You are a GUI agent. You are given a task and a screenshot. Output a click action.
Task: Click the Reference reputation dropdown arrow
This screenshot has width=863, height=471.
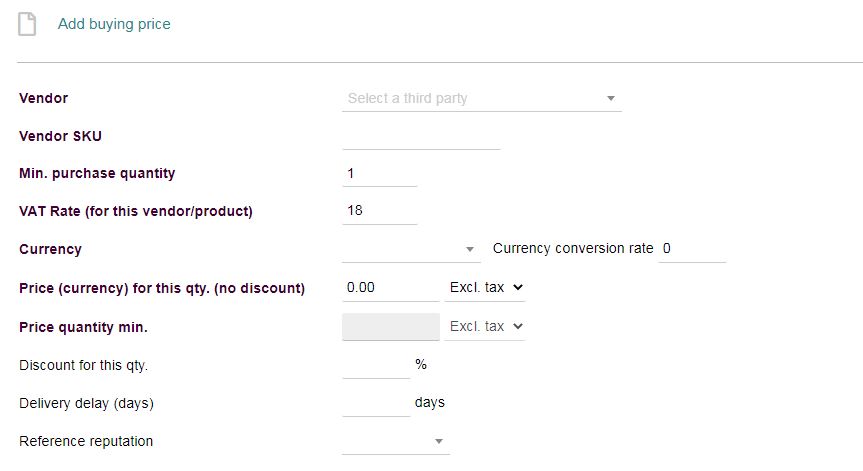[x=438, y=442]
